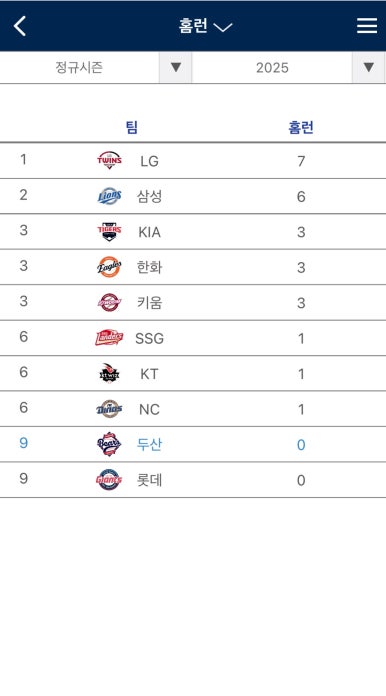The width and height of the screenshot is (386, 696).
Task: Tap the KT Wiz team logo
Action: coord(109,373)
